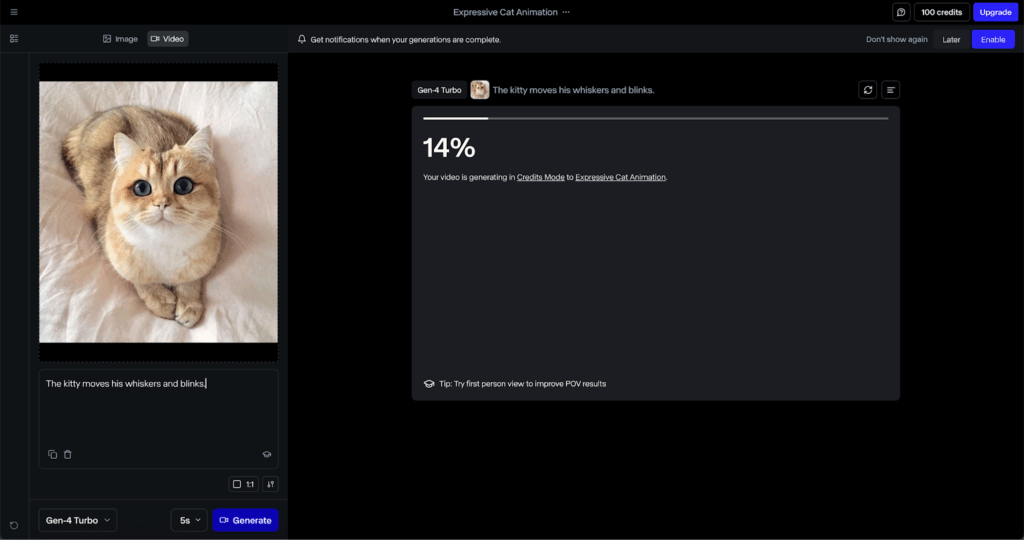Open the 5s duration dropdown
The width and height of the screenshot is (1024, 540).
pos(189,520)
